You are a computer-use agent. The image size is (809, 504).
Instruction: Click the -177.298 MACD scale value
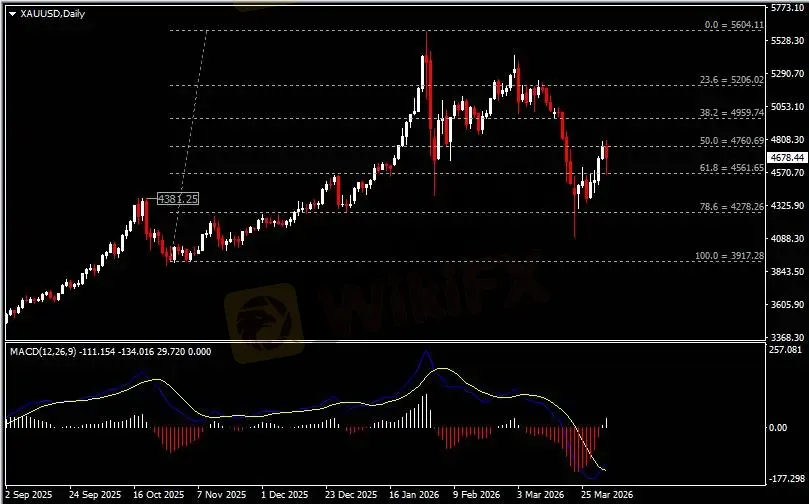coord(786,479)
